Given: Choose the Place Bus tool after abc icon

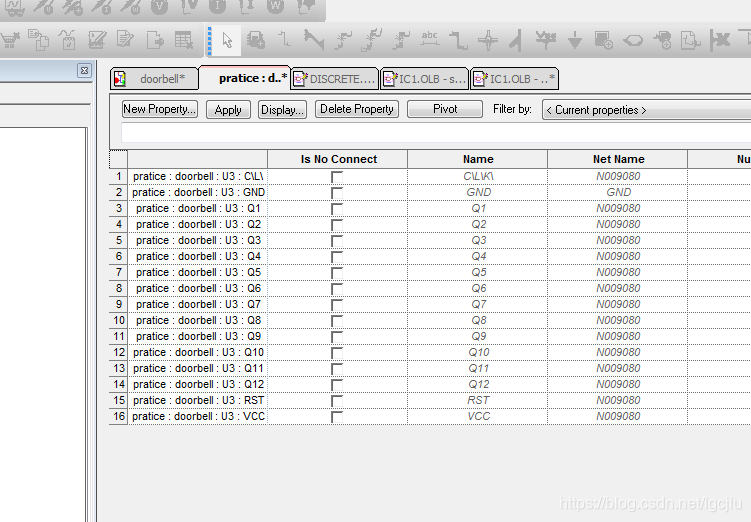Looking at the screenshot, I should [x=458, y=40].
